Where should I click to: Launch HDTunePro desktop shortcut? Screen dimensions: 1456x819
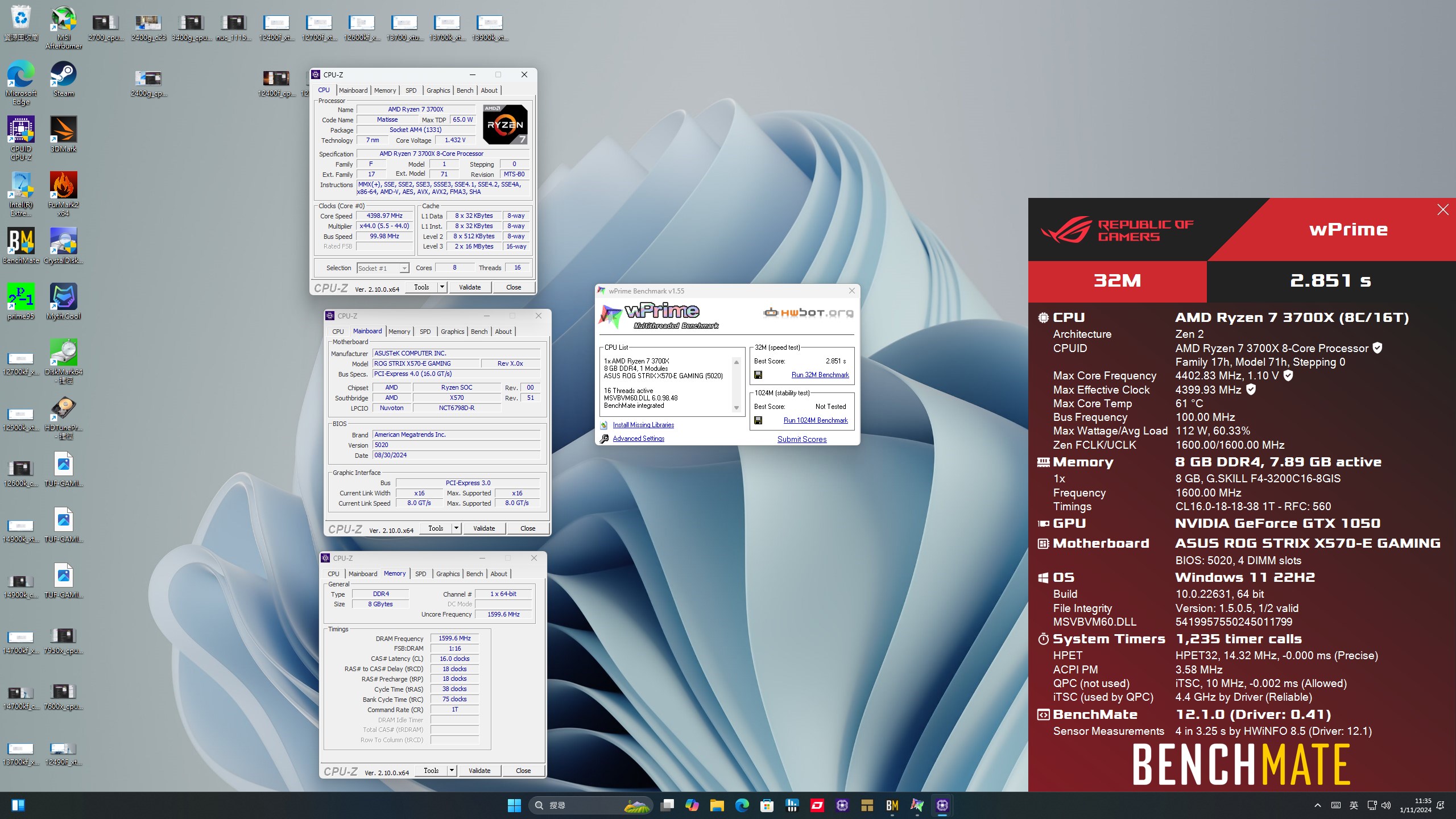(64, 417)
